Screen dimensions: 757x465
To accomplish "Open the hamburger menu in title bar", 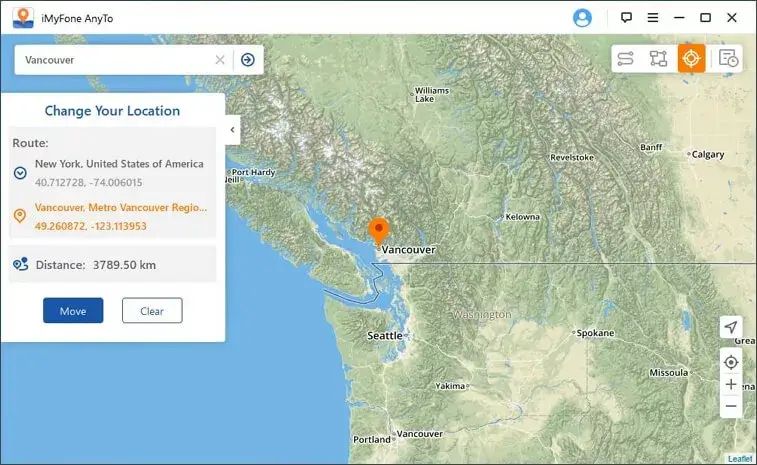I will pos(653,18).
